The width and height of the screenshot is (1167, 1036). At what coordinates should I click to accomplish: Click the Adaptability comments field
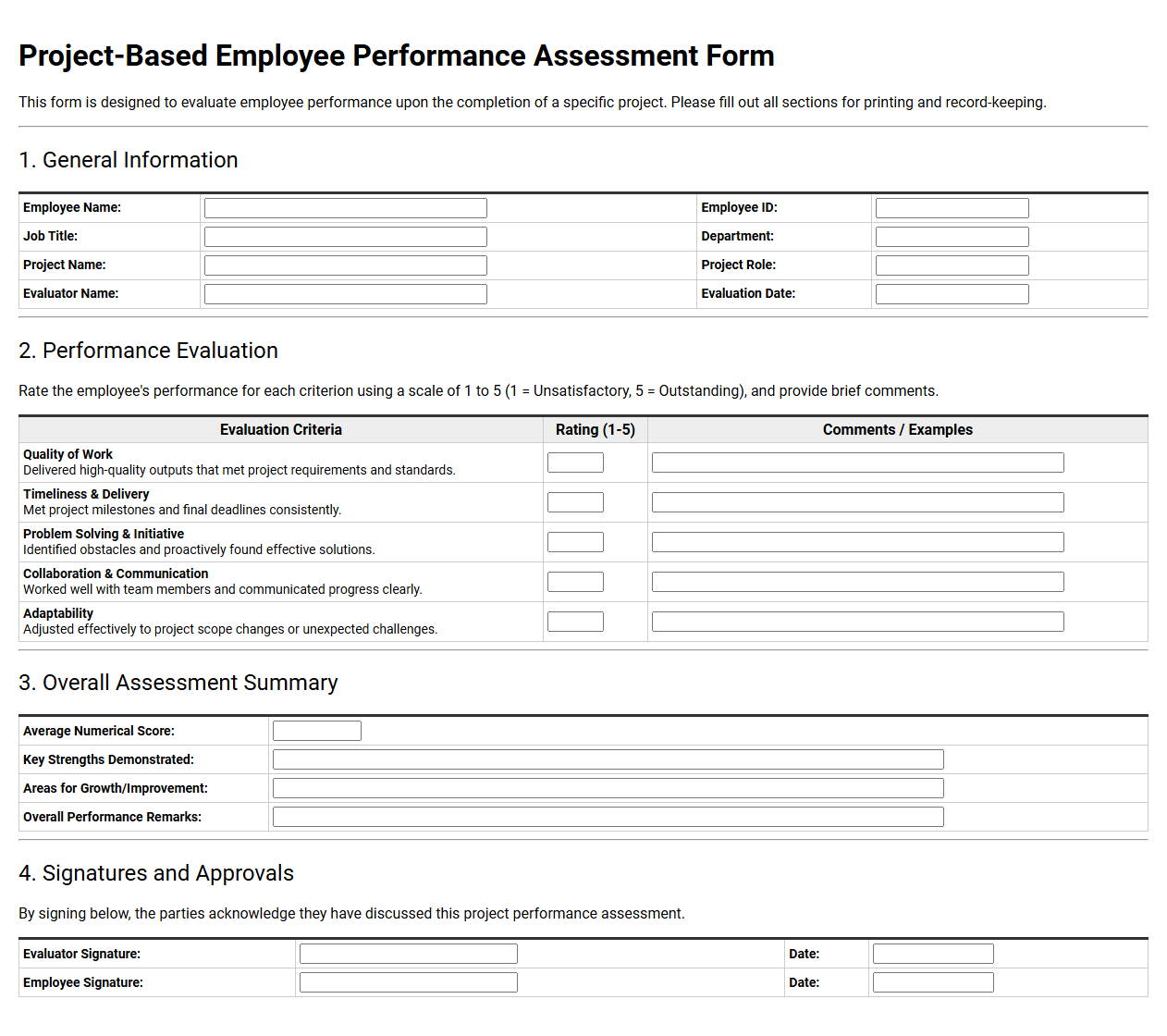[x=857, y=622]
